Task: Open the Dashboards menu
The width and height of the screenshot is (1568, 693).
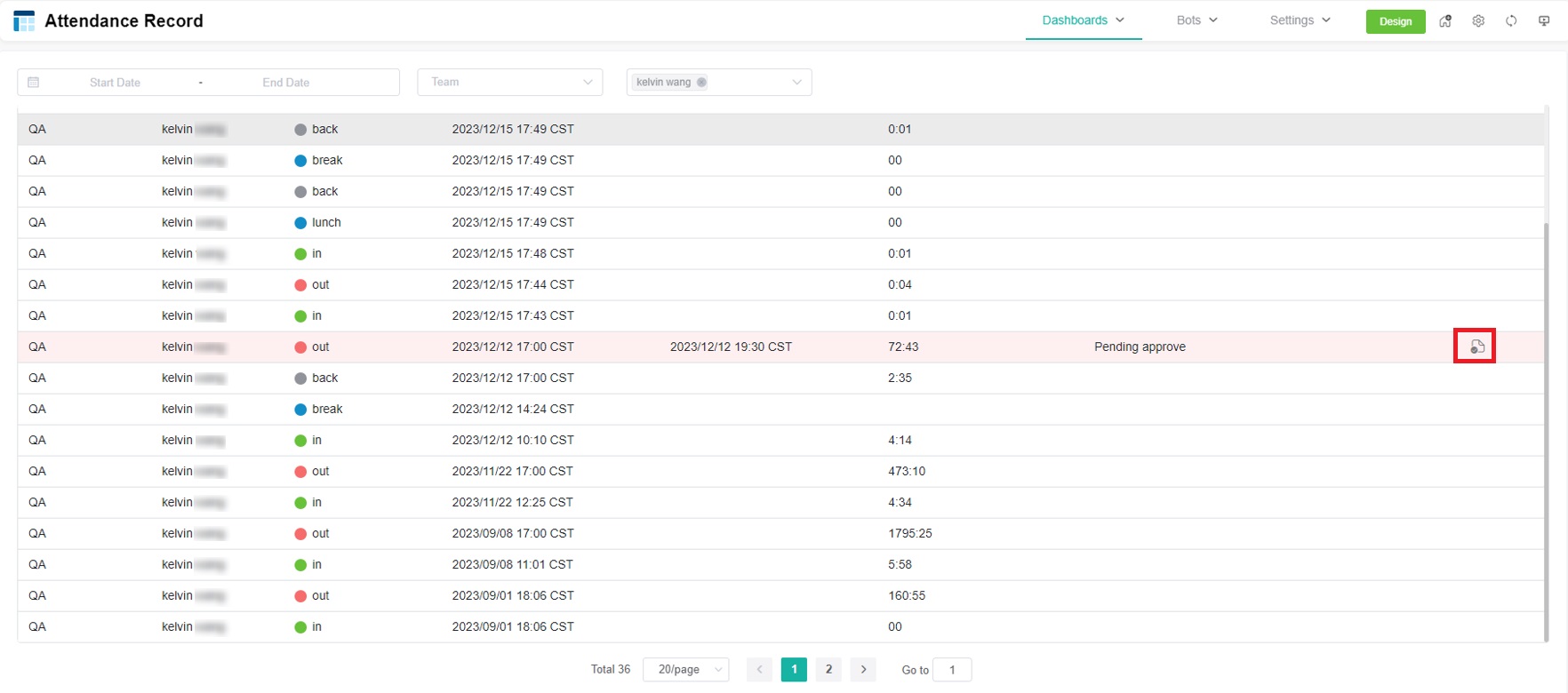Action: pos(1083,20)
